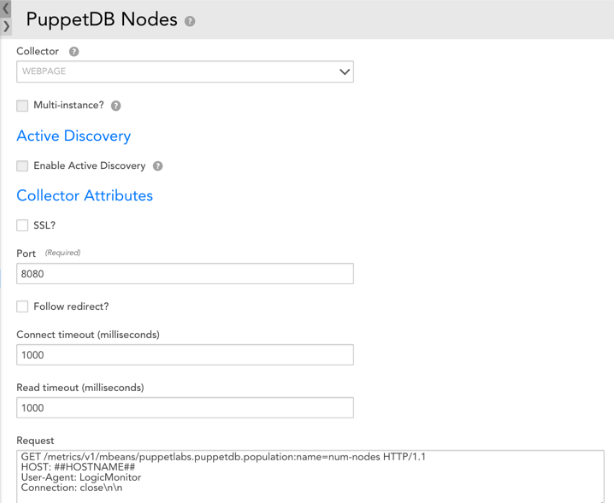Check the SSL? checkbox
This screenshot has height=503, width=614.
[x=22, y=225]
